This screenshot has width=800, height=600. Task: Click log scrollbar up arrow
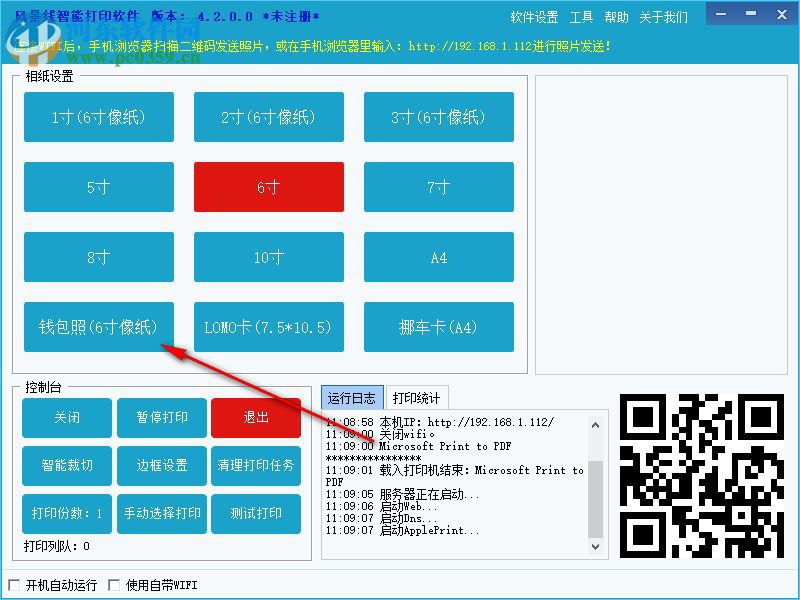click(x=595, y=425)
